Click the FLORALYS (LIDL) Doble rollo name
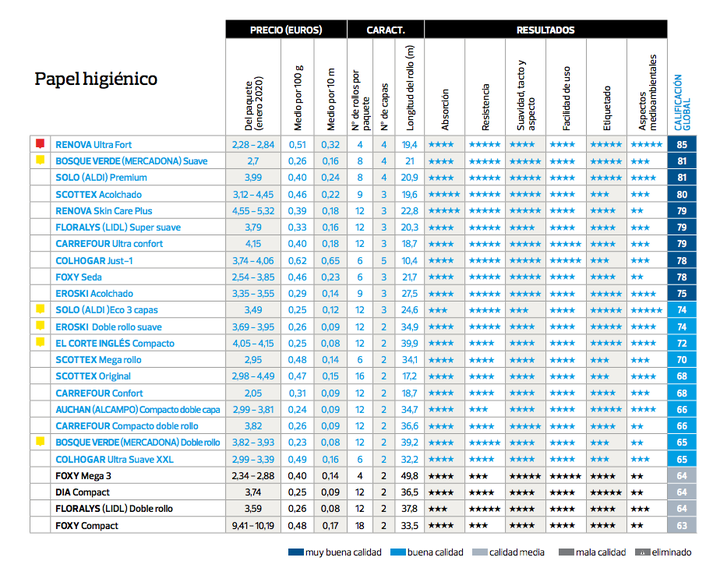Image resolution: width=720 pixels, height=568 pixels. tap(114, 509)
